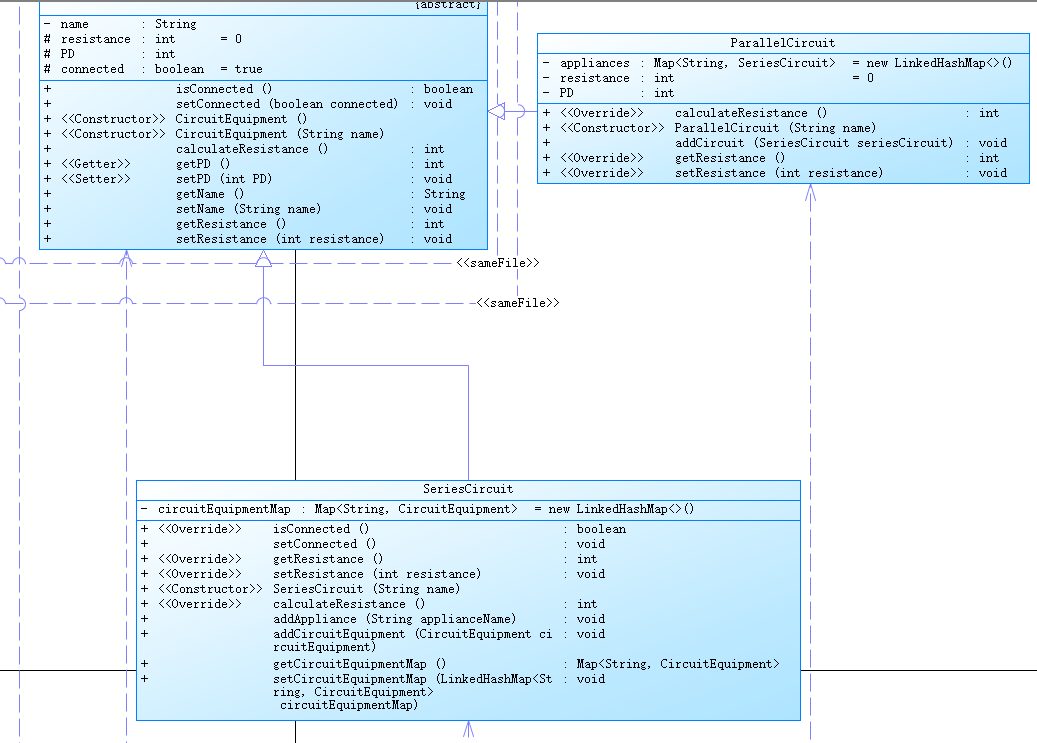
Task: Select the <<Setter>> 'setPD (int PD)' operation
Action: 248,179
